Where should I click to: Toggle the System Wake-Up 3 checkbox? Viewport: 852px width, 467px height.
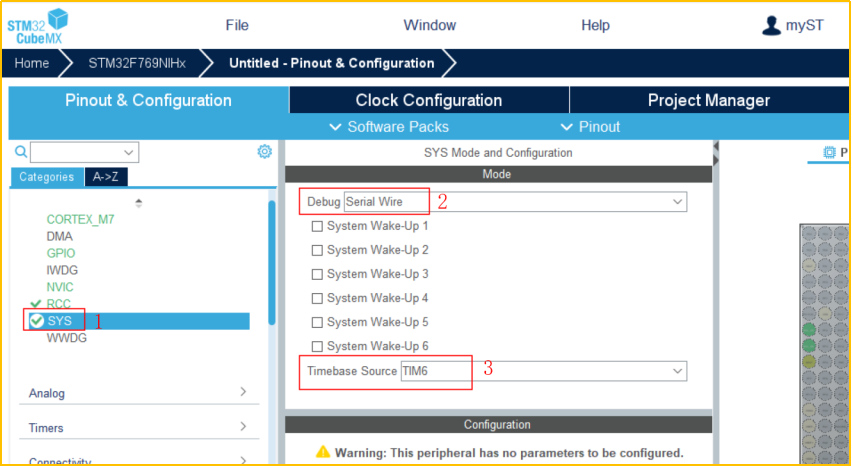[x=317, y=274]
